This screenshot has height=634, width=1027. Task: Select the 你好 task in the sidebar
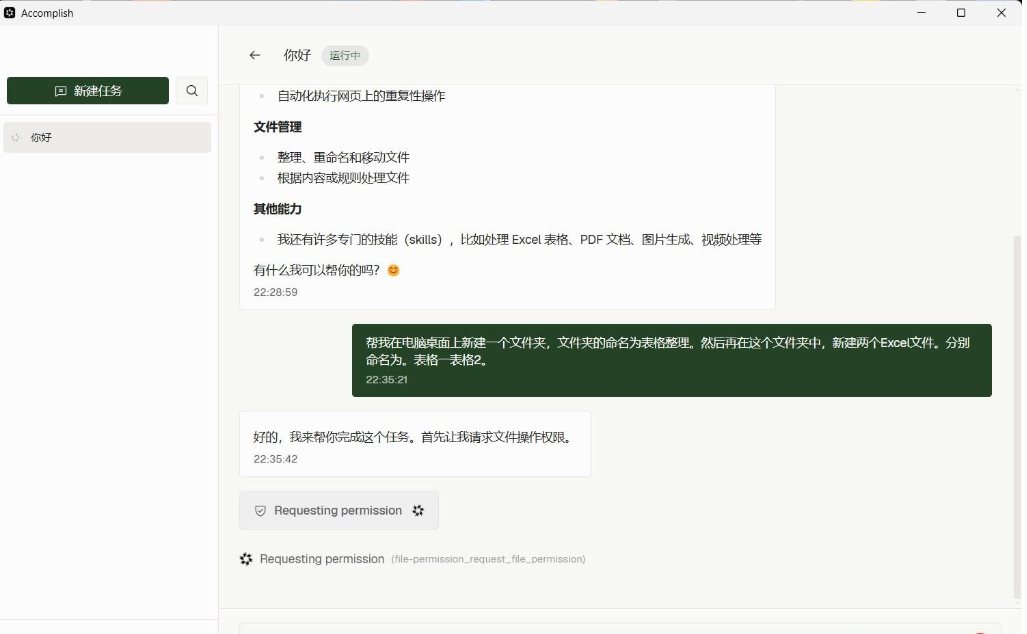[x=106, y=137]
